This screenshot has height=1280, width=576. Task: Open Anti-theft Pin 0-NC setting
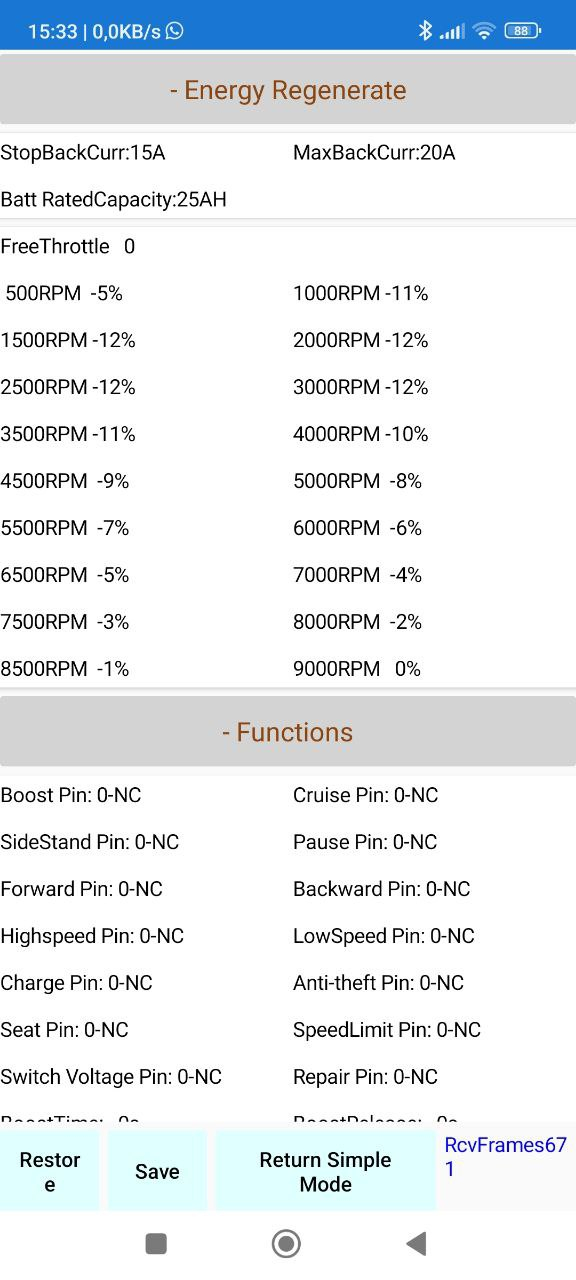pyautogui.click(x=379, y=983)
